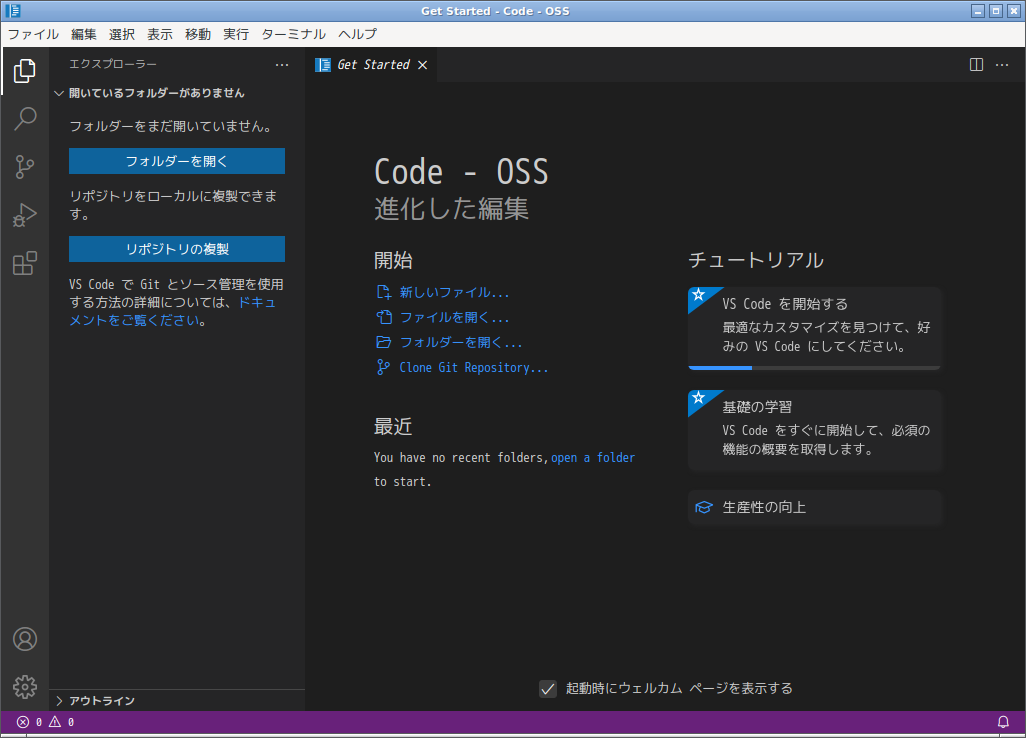Screen dimensions: 1026x738
Task: Click the errors count icon in status bar
Action: point(23,722)
